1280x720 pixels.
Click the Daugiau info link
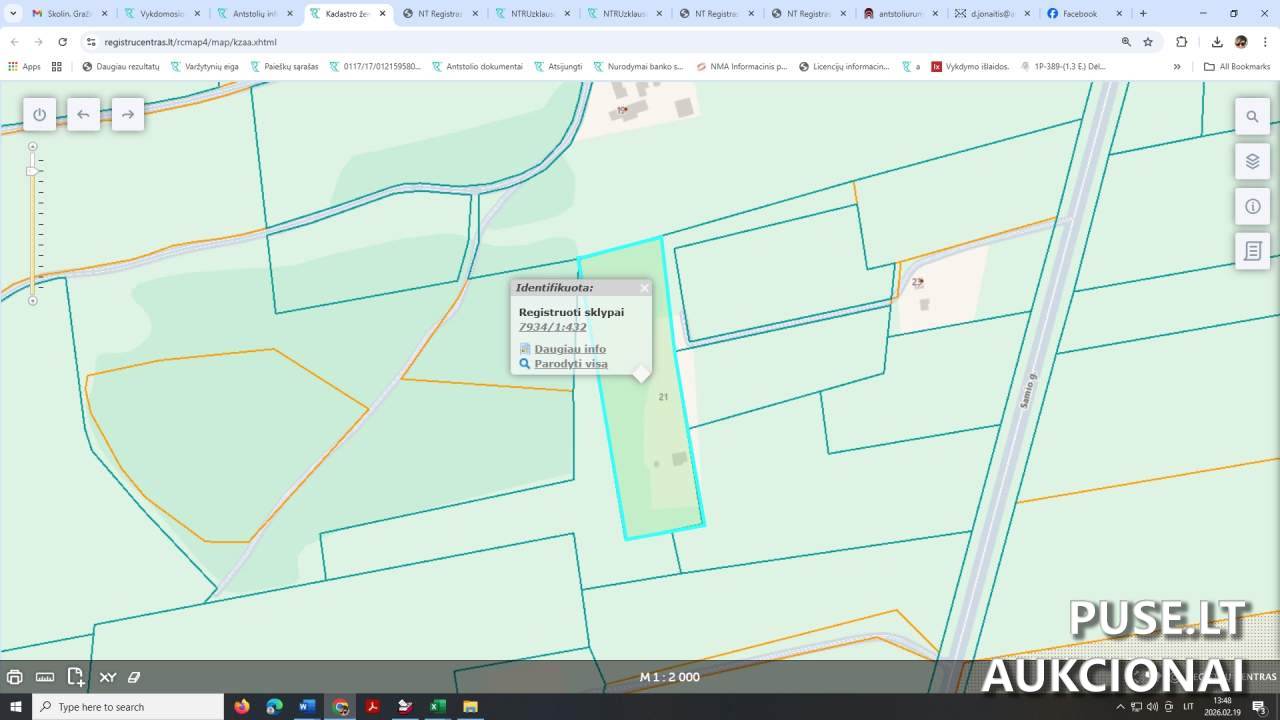coord(570,349)
